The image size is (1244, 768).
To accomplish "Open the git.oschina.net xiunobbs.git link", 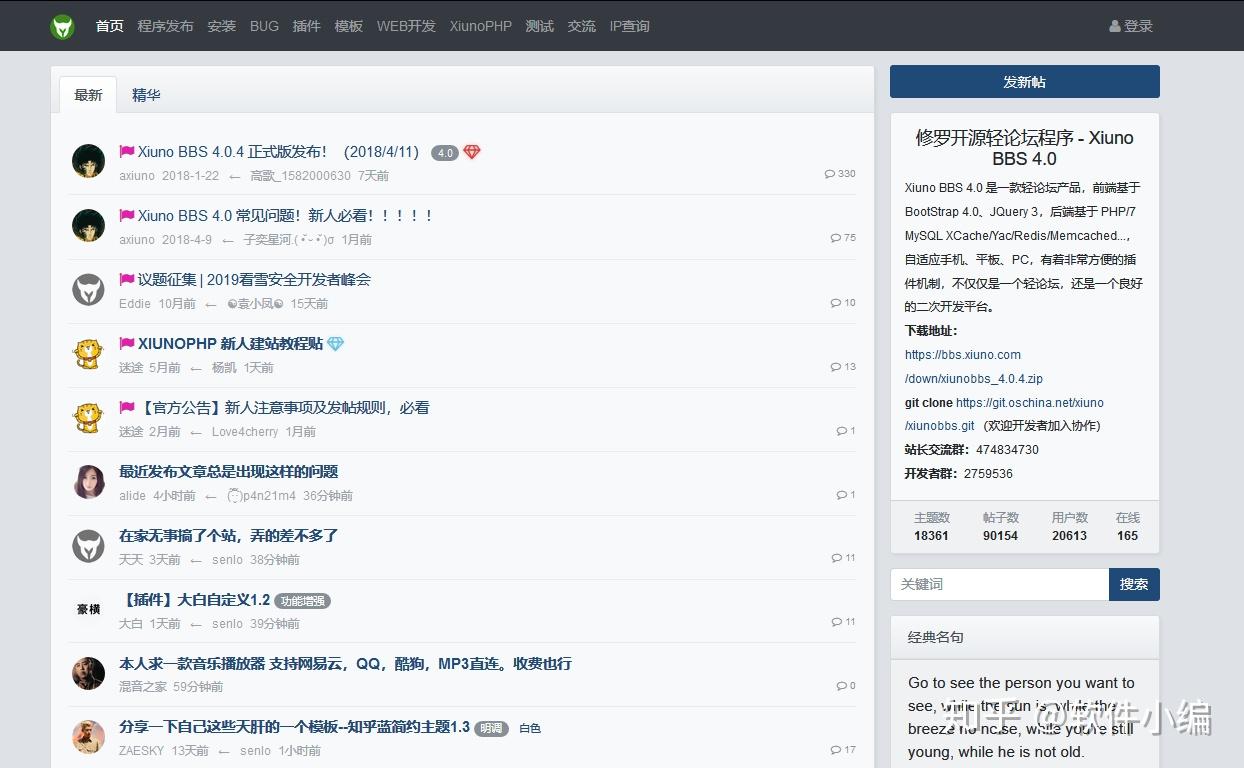I will click(x=1004, y=414).
